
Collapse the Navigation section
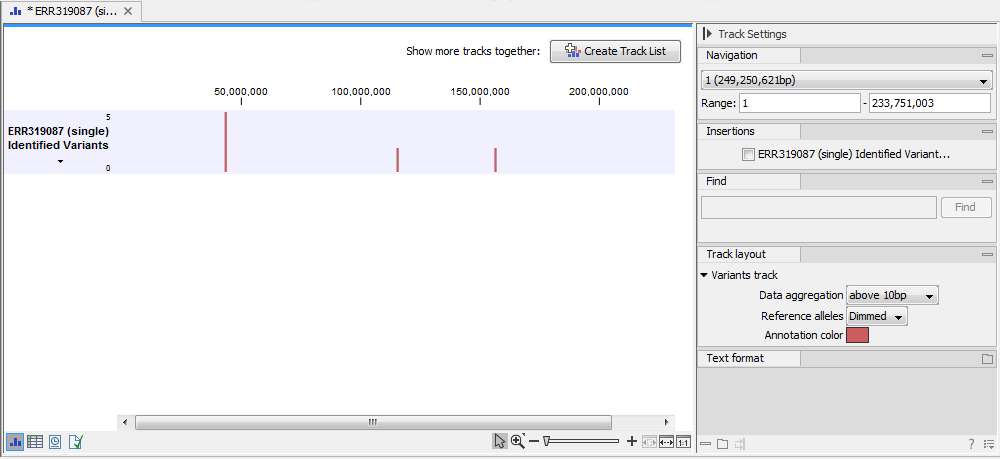(987, 56)
